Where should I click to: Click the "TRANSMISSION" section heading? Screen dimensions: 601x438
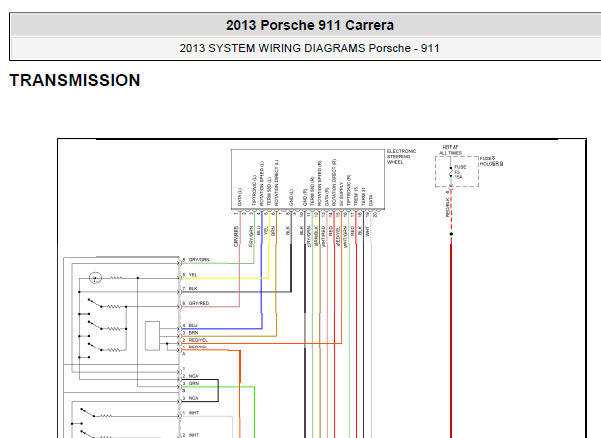(75, 80)
